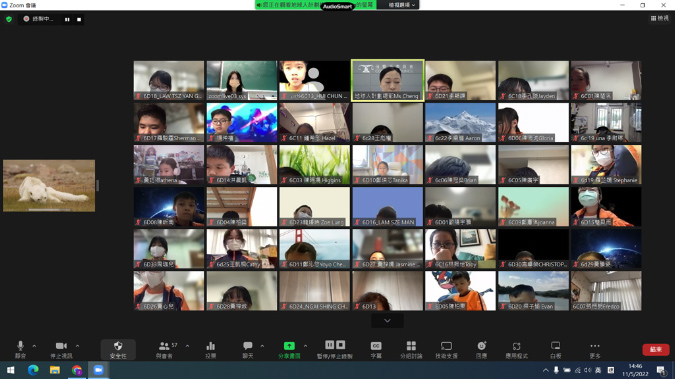Open the Polls bar chart icon

point(211,349)
